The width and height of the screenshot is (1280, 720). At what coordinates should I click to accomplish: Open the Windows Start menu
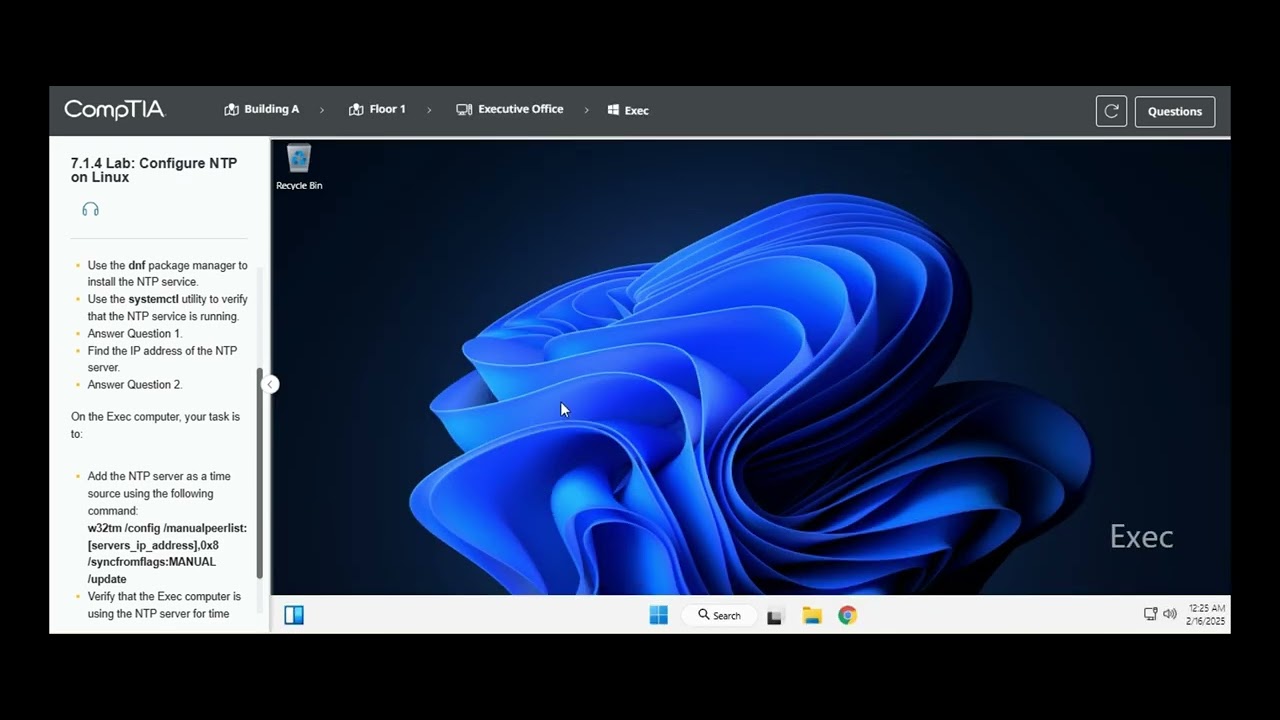pos(658,615)
